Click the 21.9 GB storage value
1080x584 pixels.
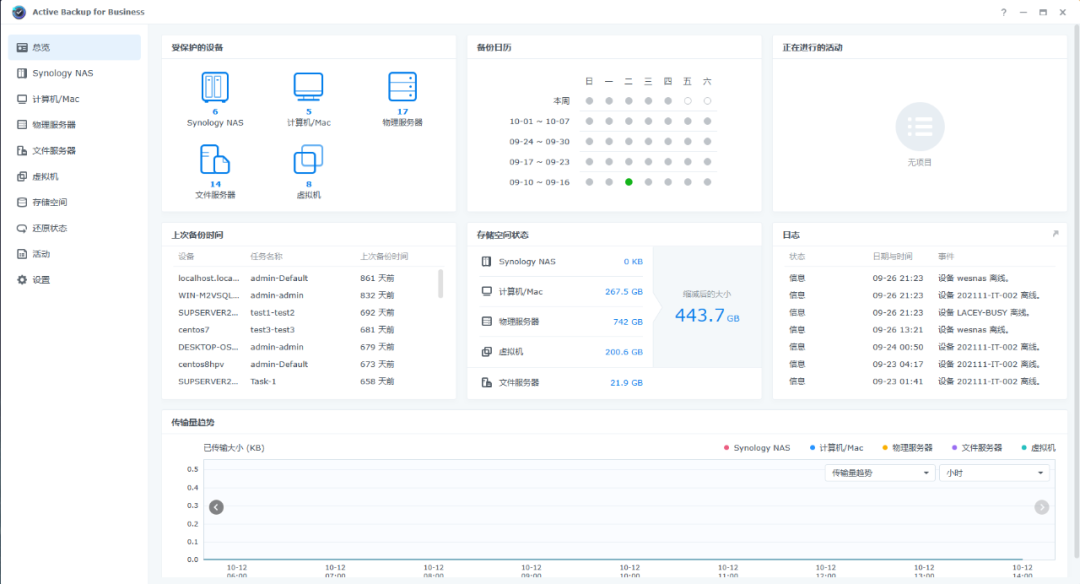click(x=626, y=383)
